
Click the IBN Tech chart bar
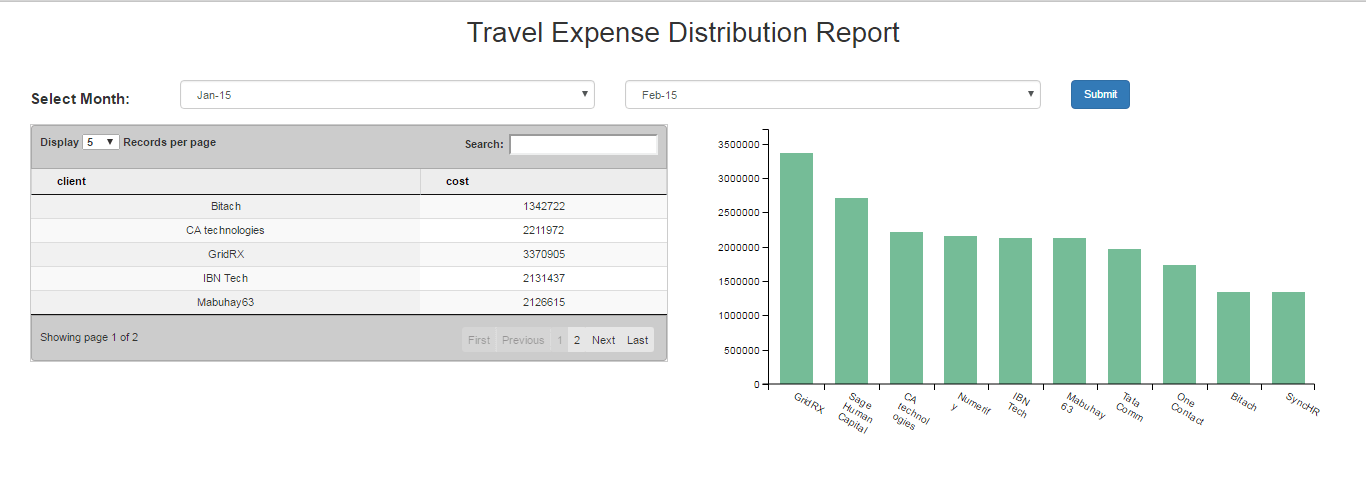[x=1015, y=311]
